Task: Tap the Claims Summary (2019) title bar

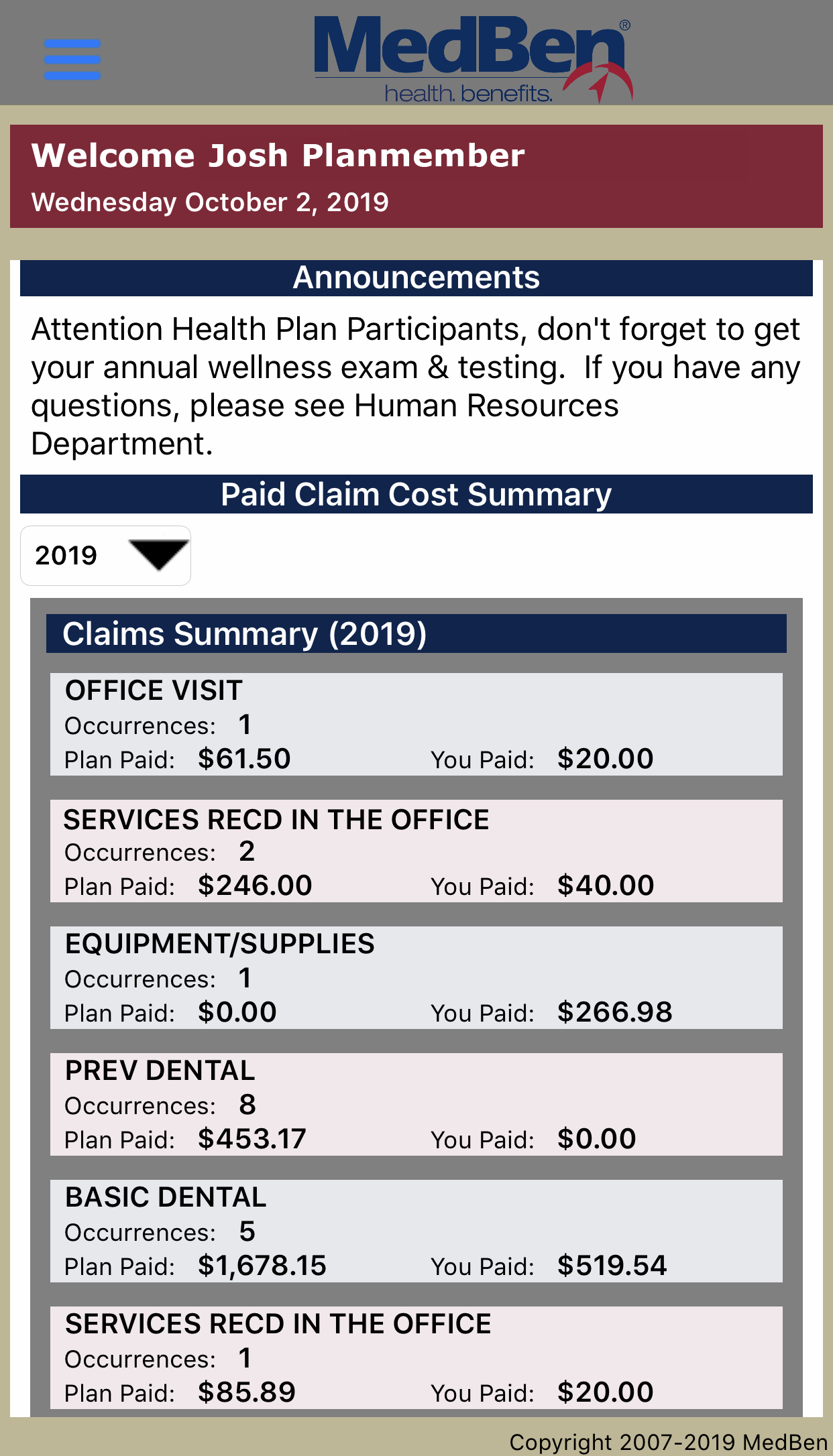Action: coord(416,633)
